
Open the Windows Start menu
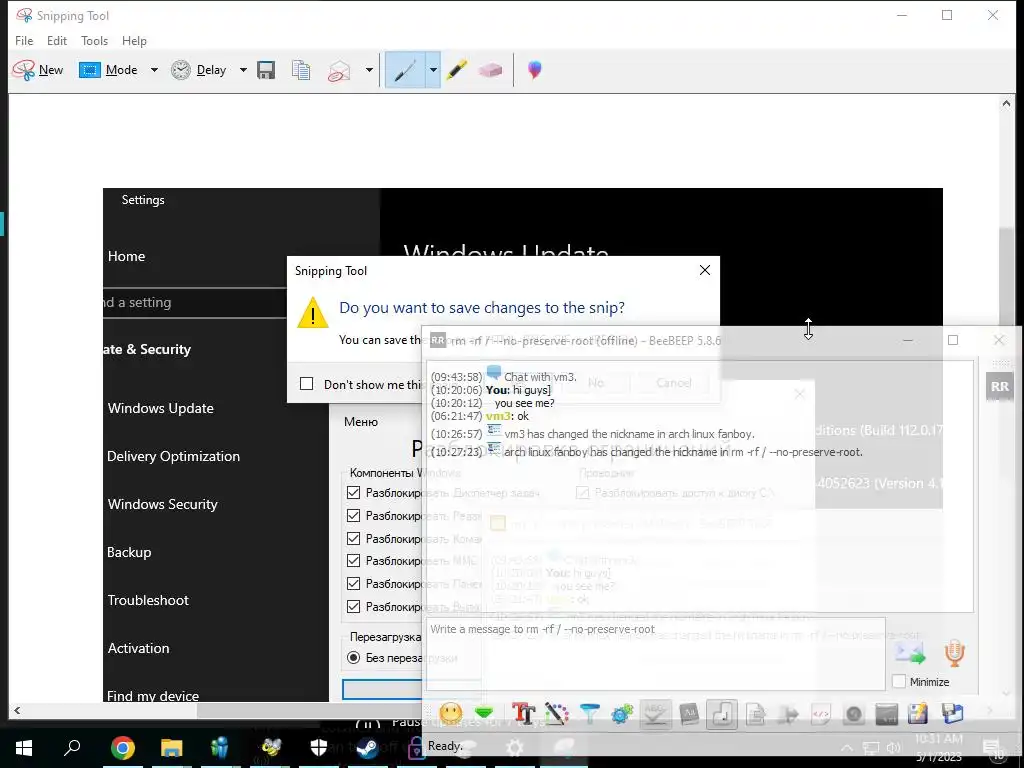click(24, 748)
